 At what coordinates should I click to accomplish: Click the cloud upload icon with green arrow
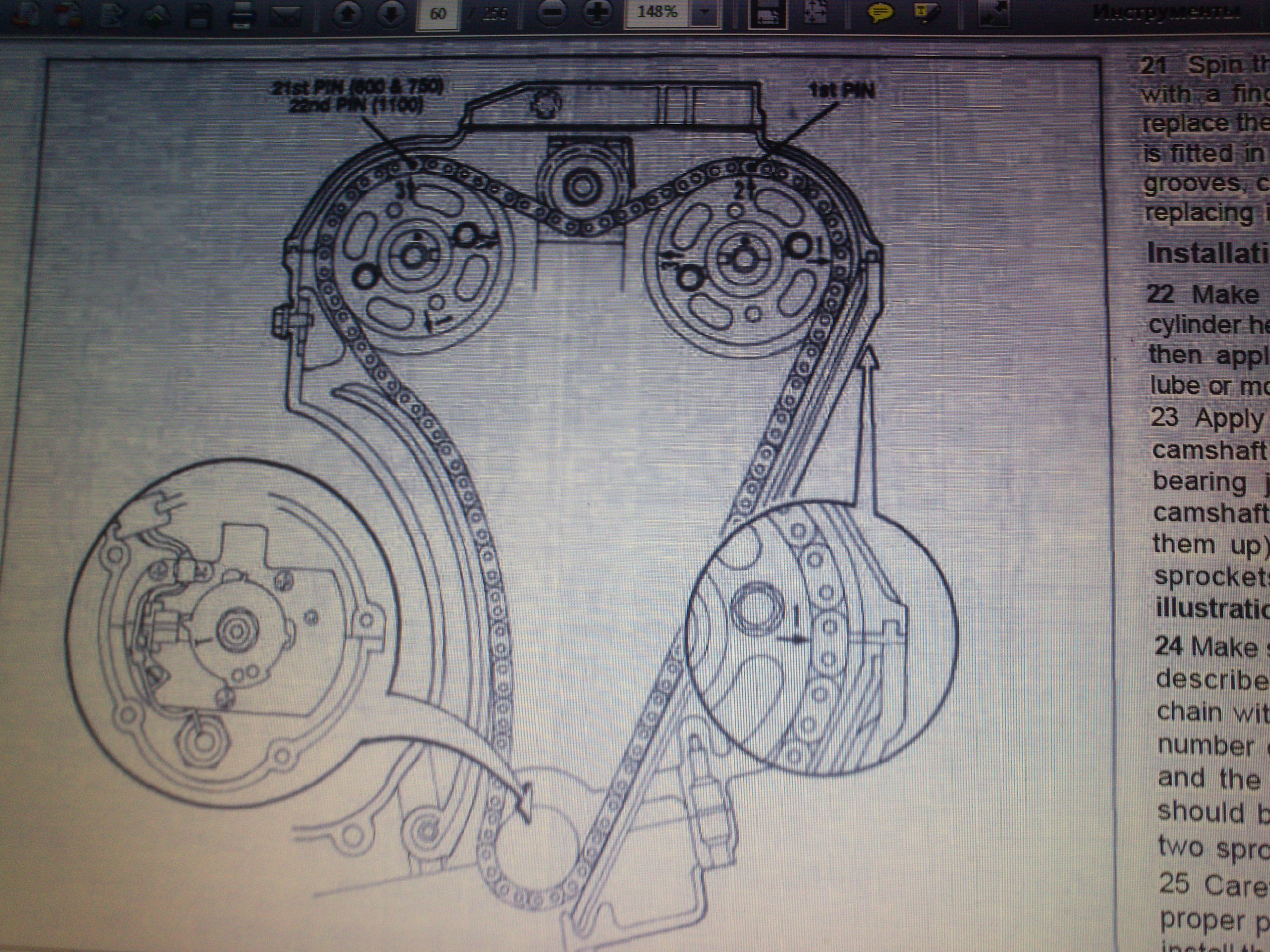tap(156, 15)
